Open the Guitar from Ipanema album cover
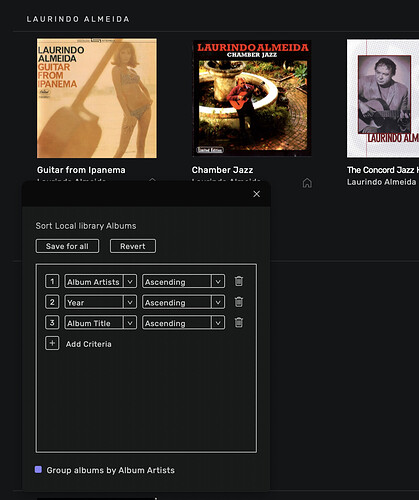This screenshot has width=419, height=500. click(97, 98)
